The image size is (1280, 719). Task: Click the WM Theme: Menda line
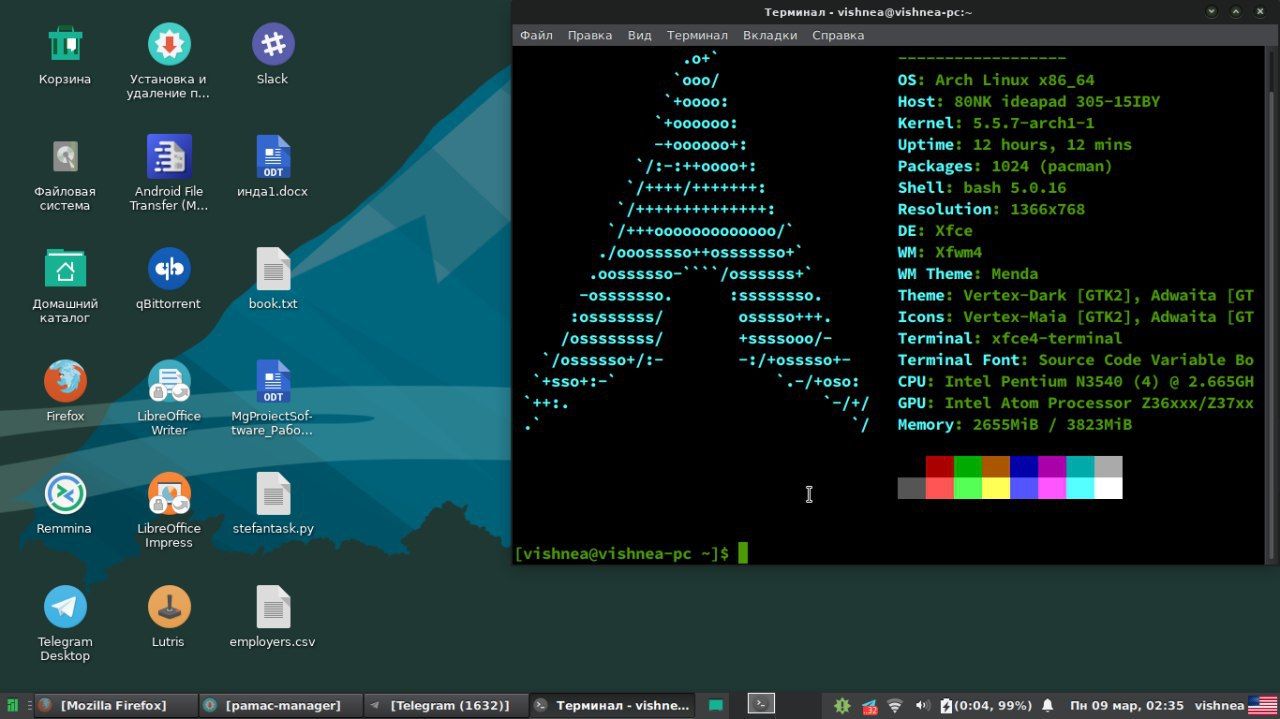968,274
